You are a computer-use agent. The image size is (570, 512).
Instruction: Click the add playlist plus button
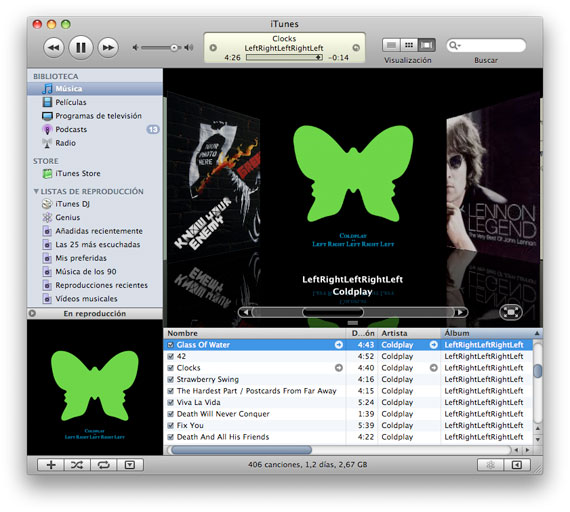(51, 465)
